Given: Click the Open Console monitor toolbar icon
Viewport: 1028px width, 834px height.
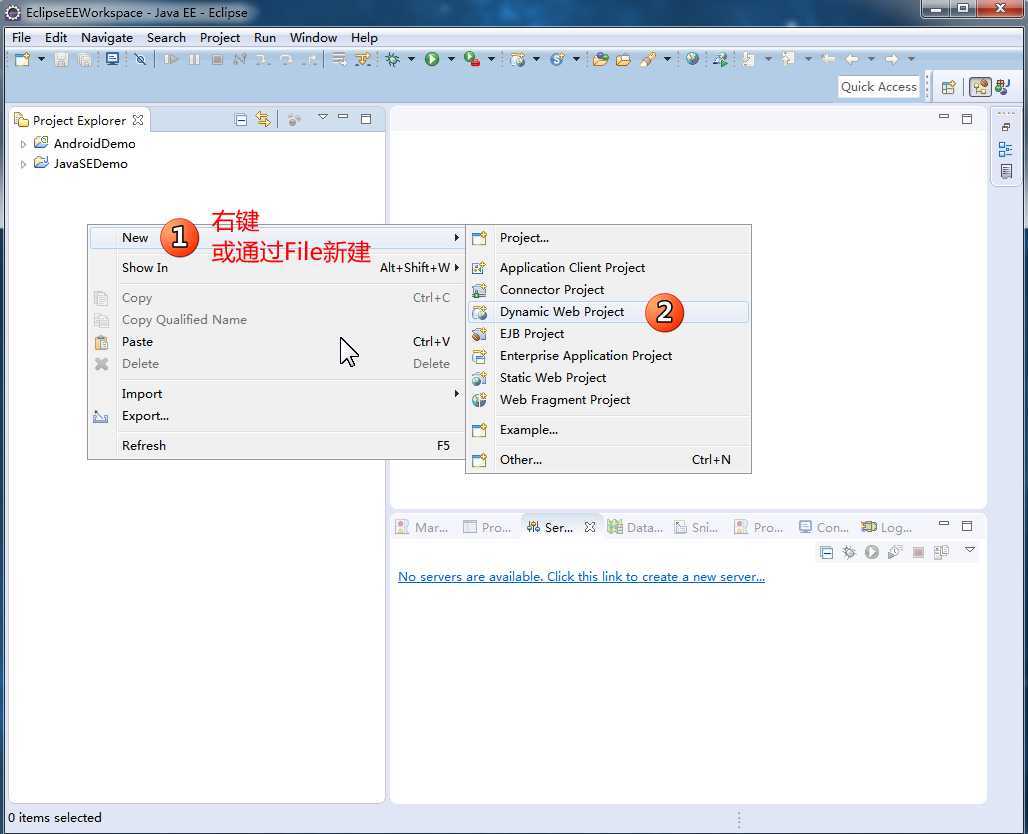Looking at the screenshot, I should coord(113,59).
